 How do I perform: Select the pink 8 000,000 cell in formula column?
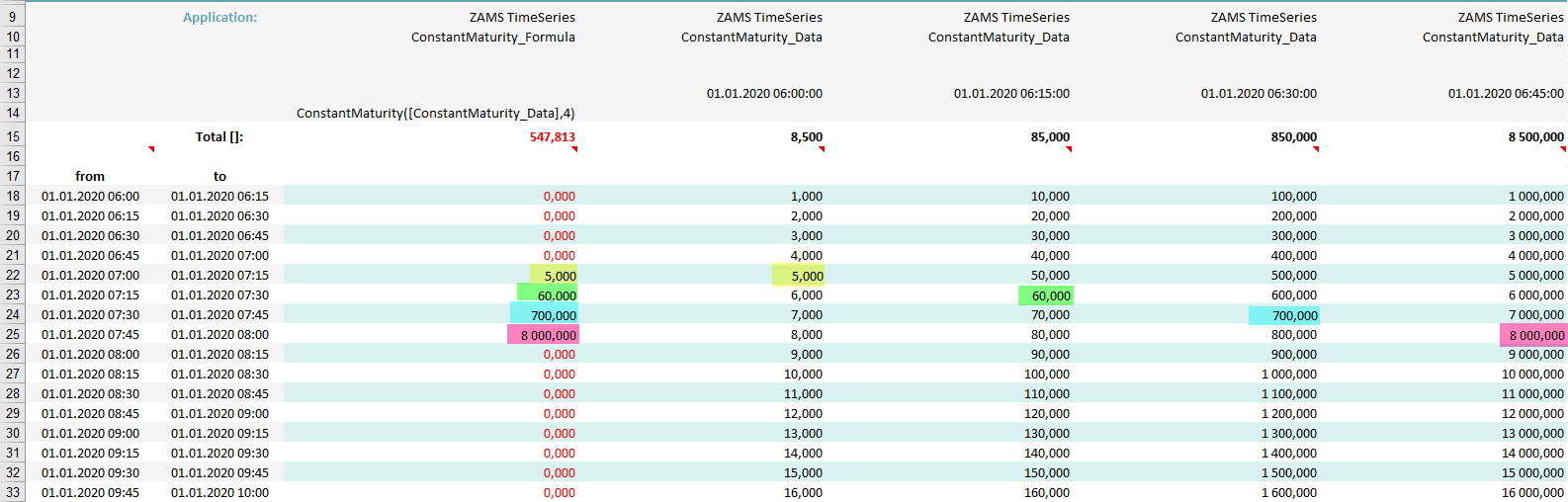[544, 335]
